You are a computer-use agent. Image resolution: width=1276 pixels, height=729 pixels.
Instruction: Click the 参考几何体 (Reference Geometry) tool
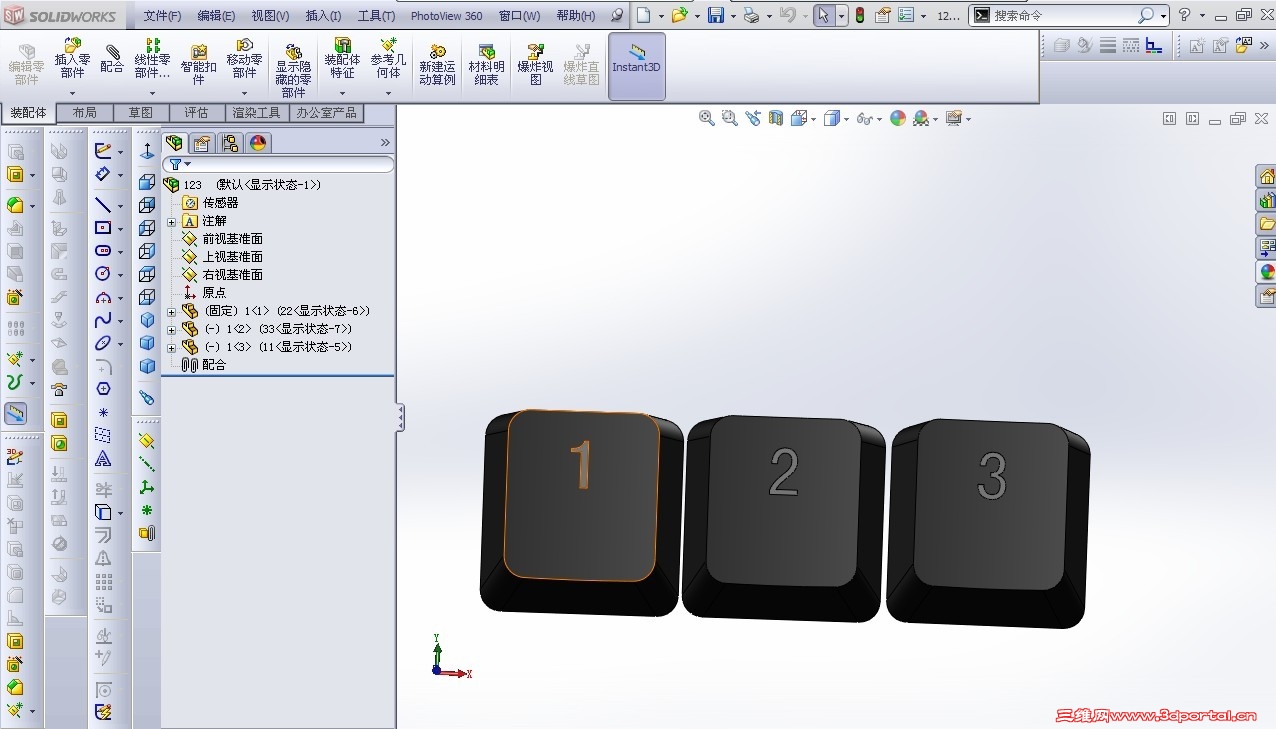[388, 59]
